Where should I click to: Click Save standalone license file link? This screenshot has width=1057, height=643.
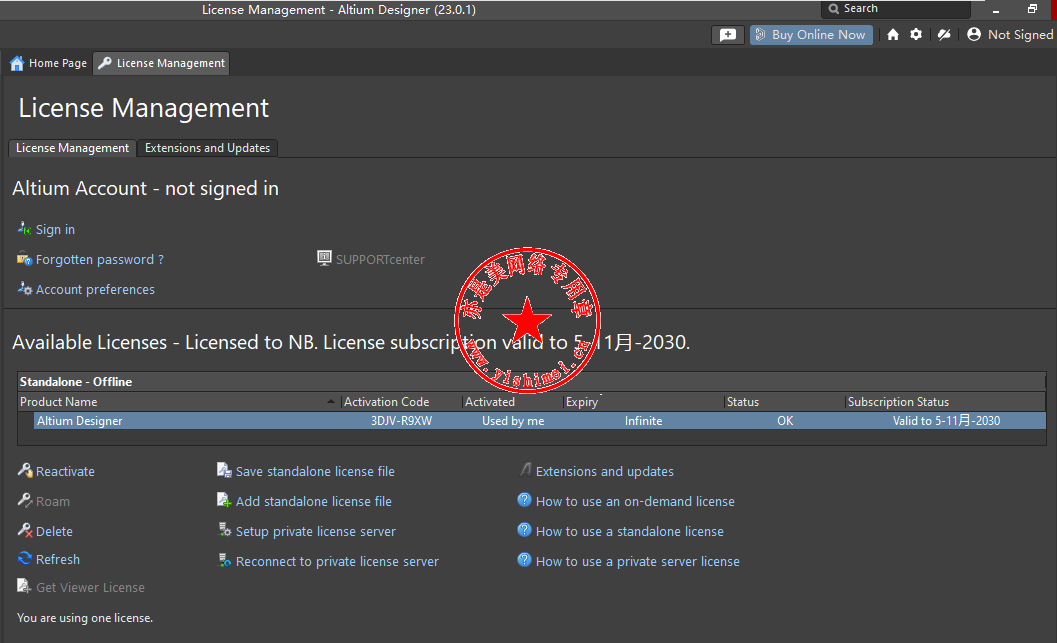click(x=315, y=472)
